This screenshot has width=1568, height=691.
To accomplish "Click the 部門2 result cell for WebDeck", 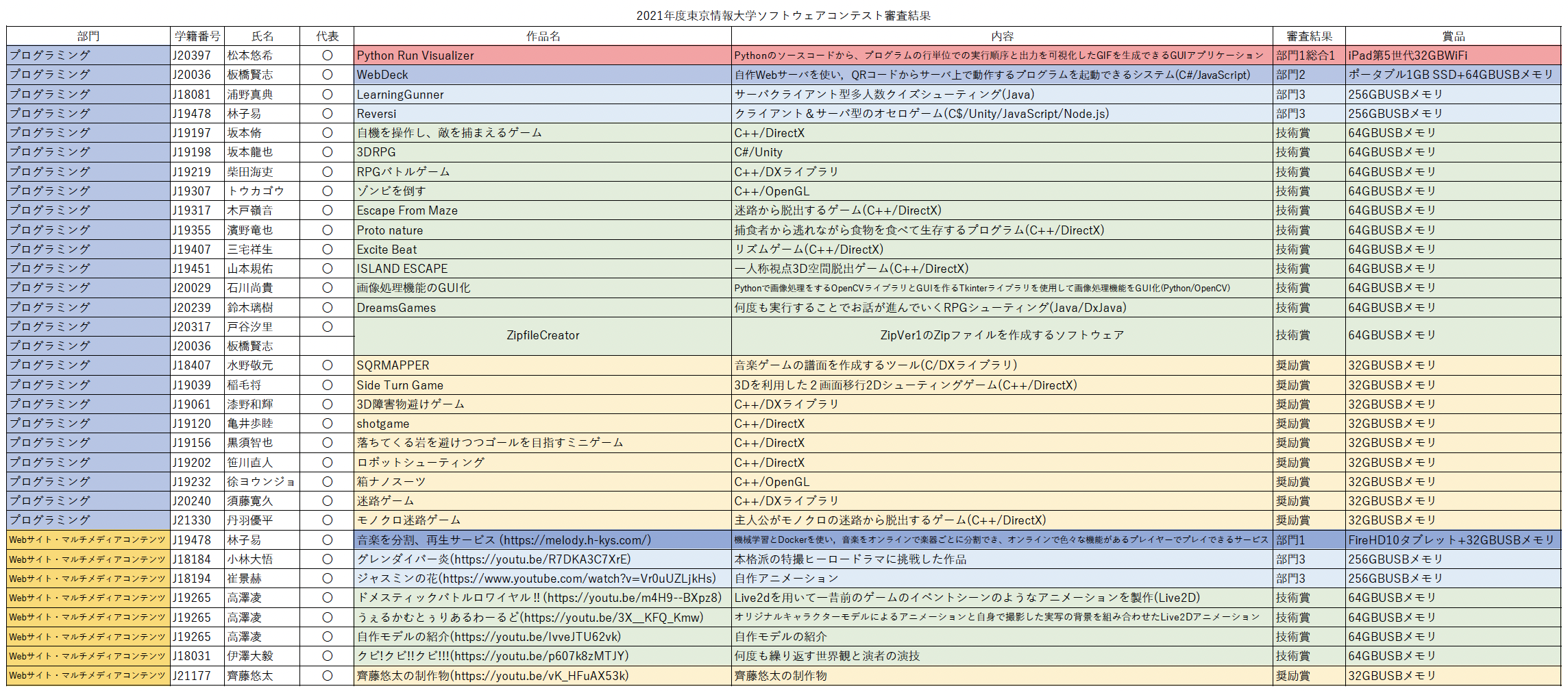I will point(1309,75).
